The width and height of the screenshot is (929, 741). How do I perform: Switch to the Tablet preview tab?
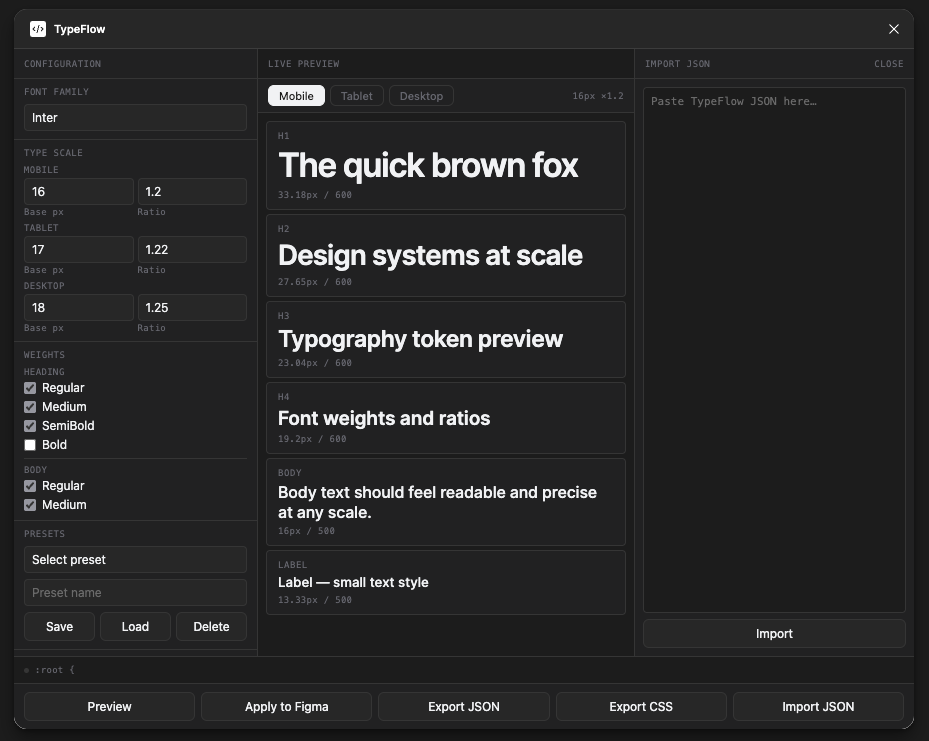[357, 96]
